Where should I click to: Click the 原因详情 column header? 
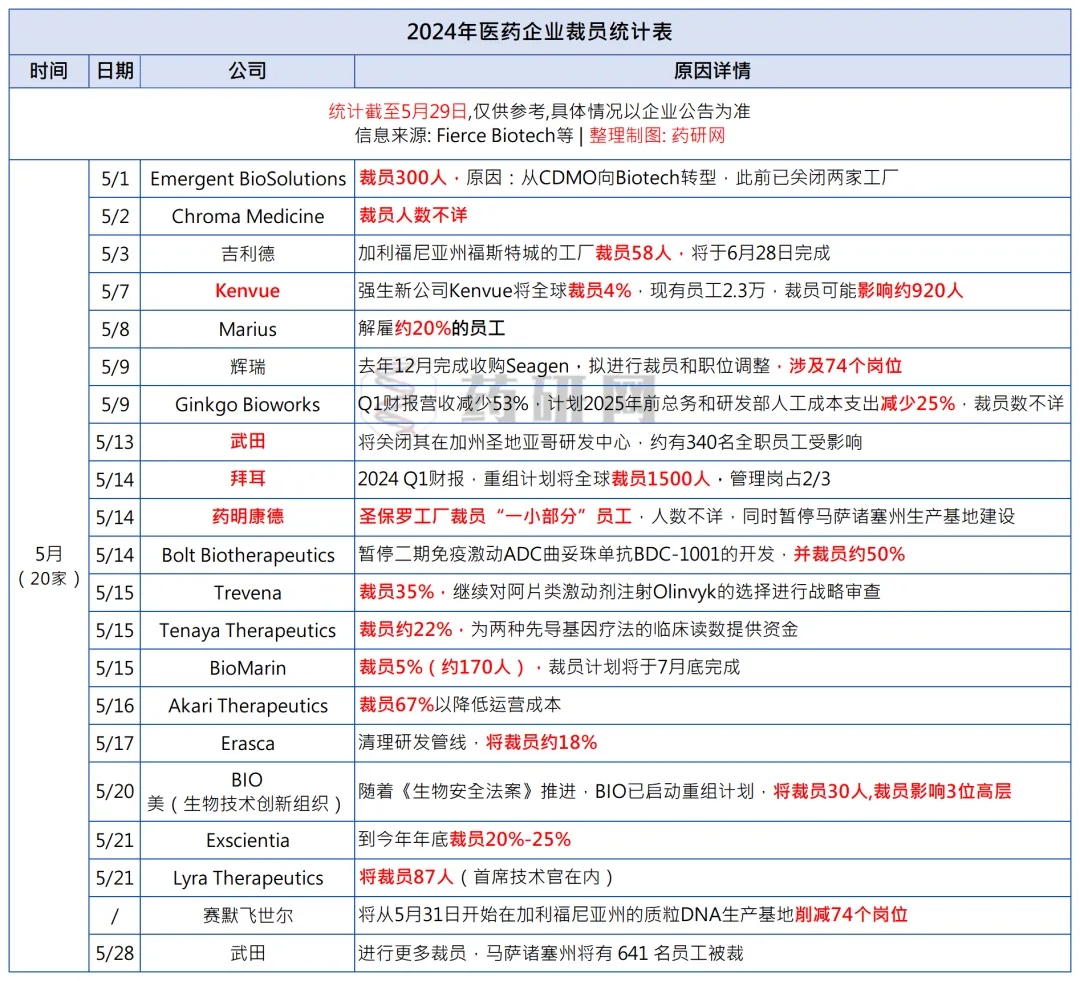(x=712, y=71)
